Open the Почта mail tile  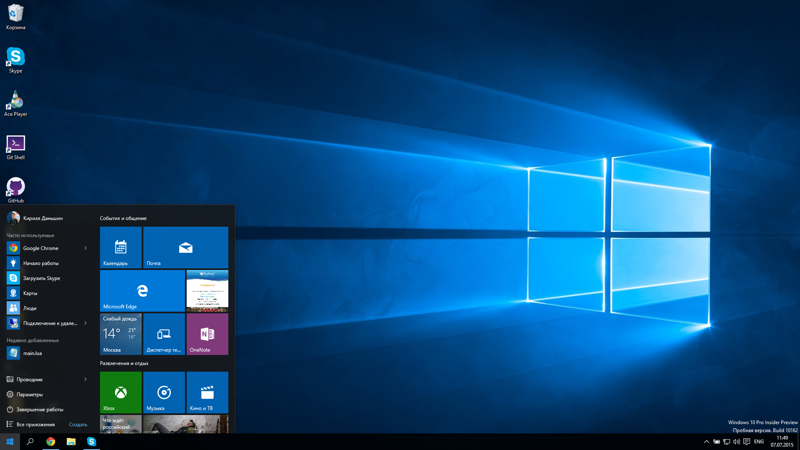point(186,247)
